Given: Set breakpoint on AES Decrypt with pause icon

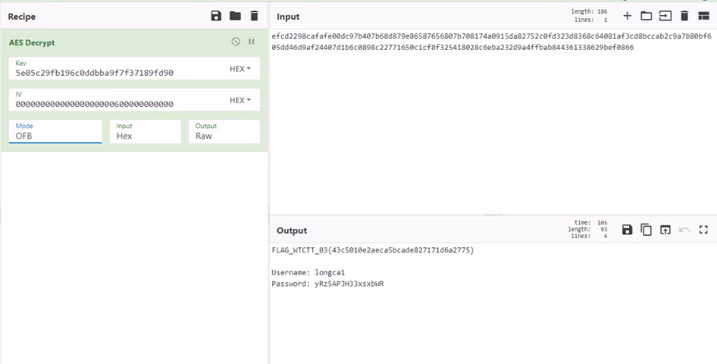Looking at the screenshot, I should (x=251, y=42).
